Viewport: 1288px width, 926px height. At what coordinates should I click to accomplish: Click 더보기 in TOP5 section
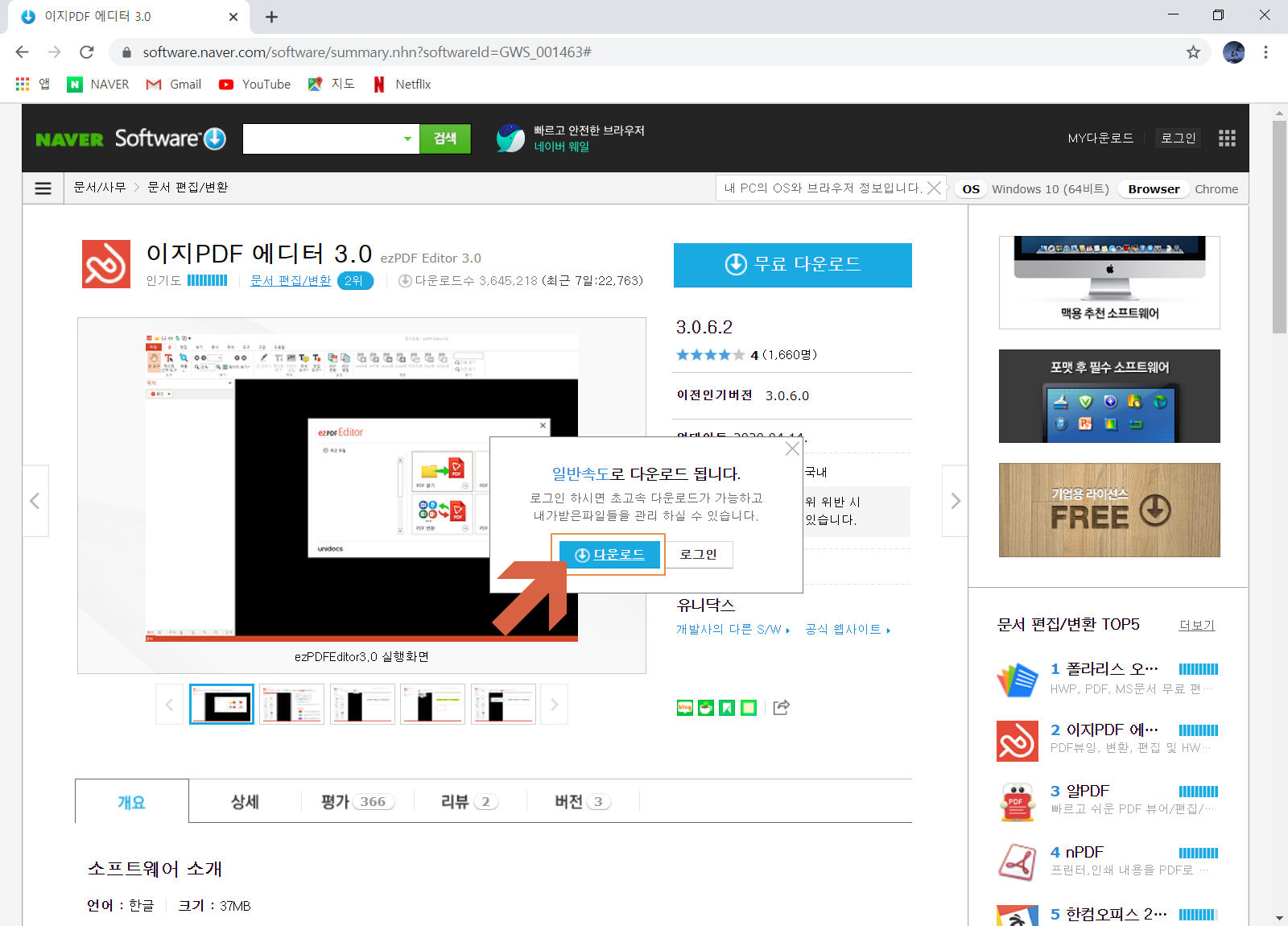point(1197,626)
